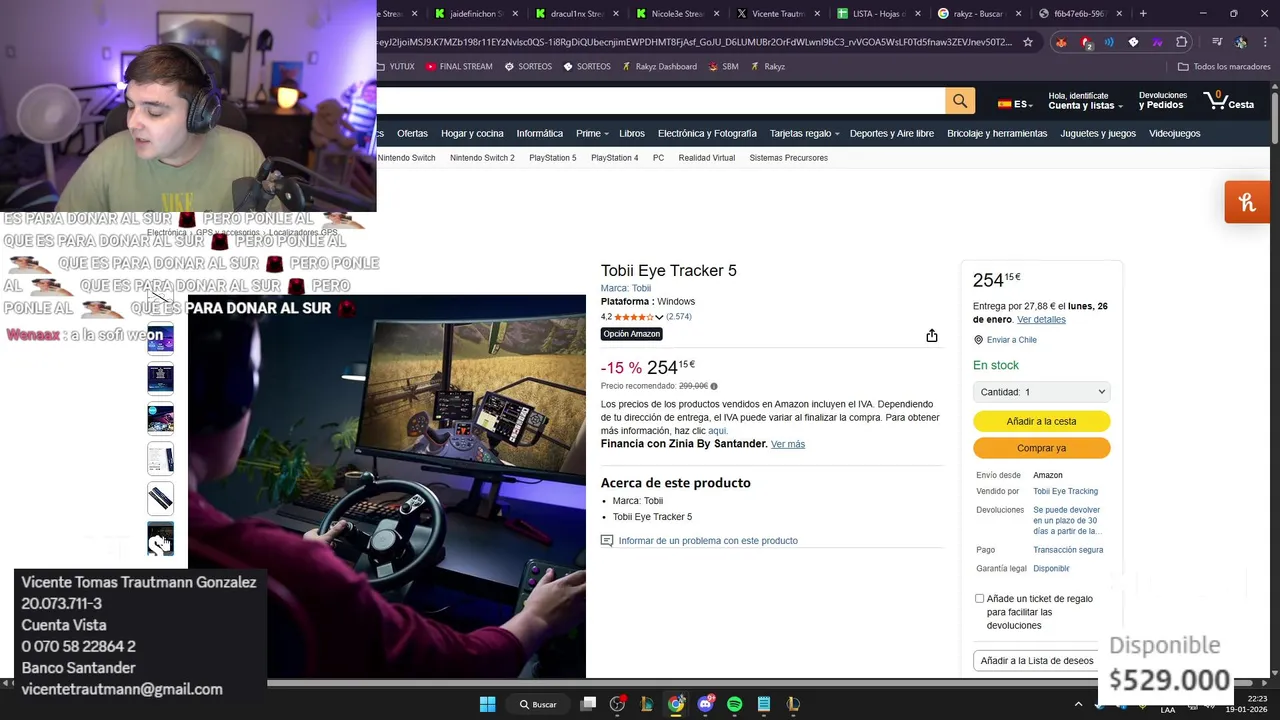This screenshot has width=1280, height=720.
Task: Go to Electrónica y Fotografía category
Action: [707, 133]
